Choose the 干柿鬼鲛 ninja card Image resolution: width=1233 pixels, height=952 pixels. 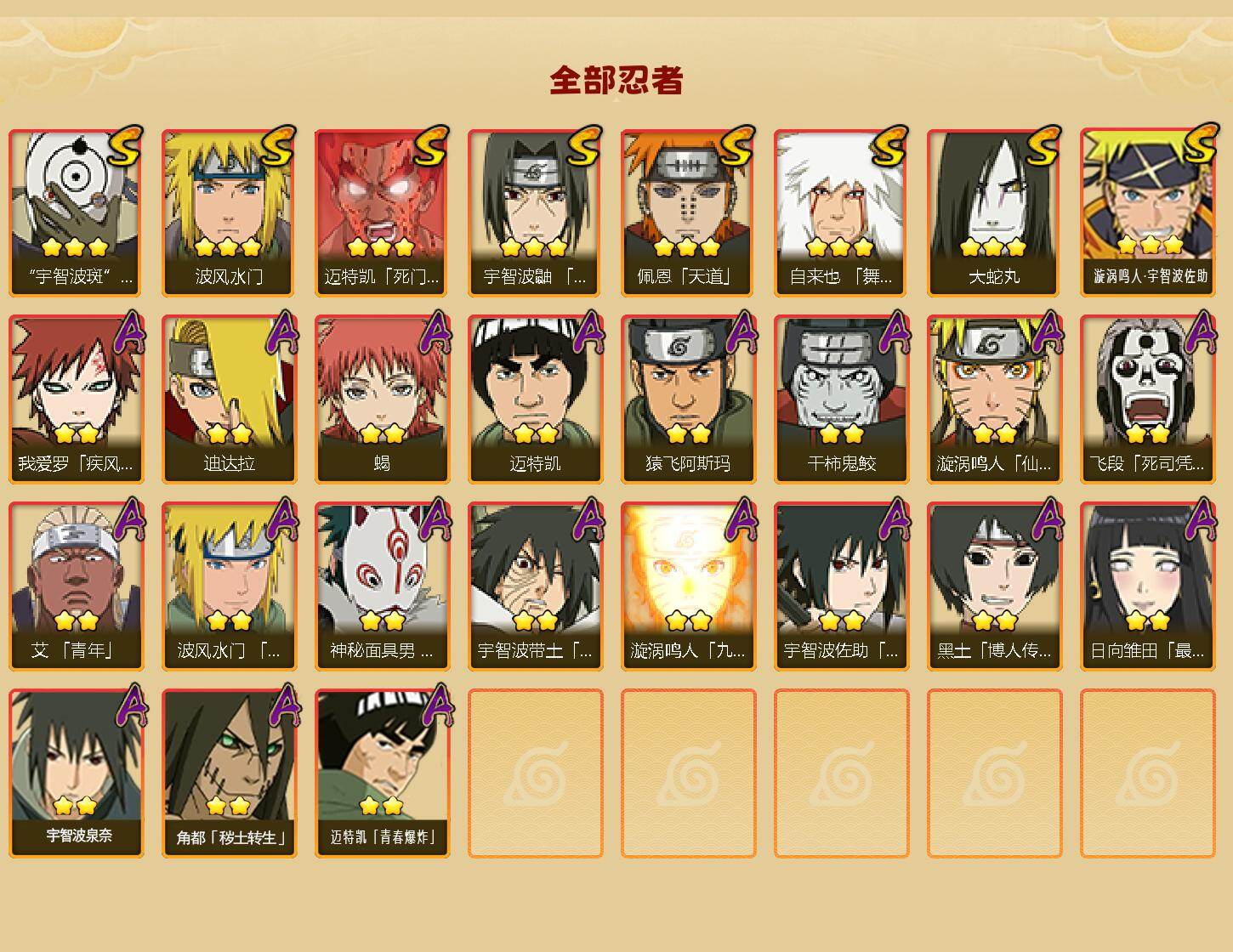pos(841,399)
